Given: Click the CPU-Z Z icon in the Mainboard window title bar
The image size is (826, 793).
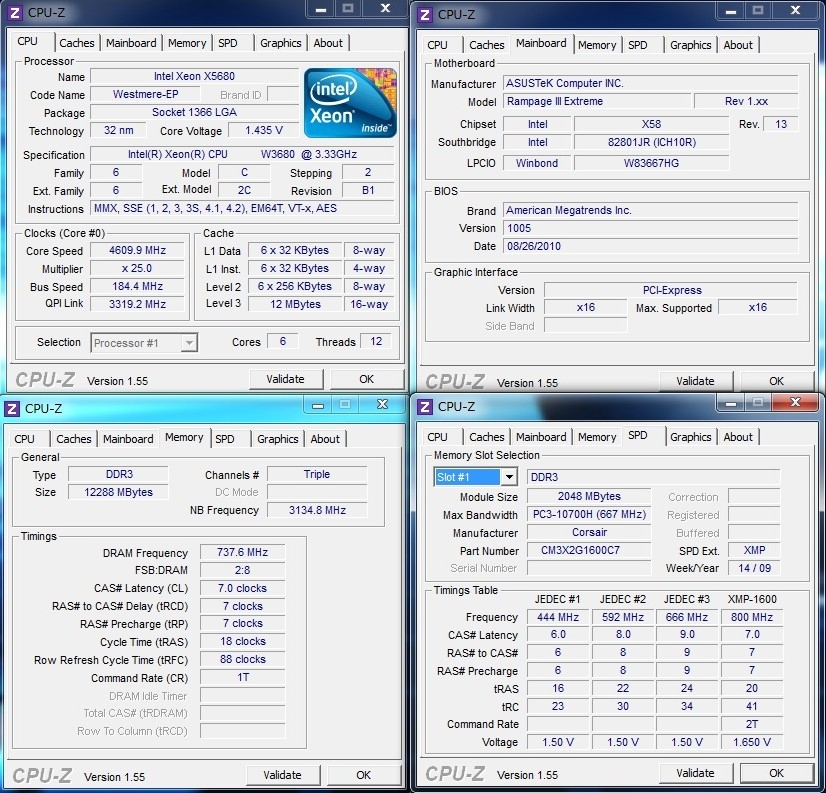Looking at the screenshot, I should click(x=425, y=14).
